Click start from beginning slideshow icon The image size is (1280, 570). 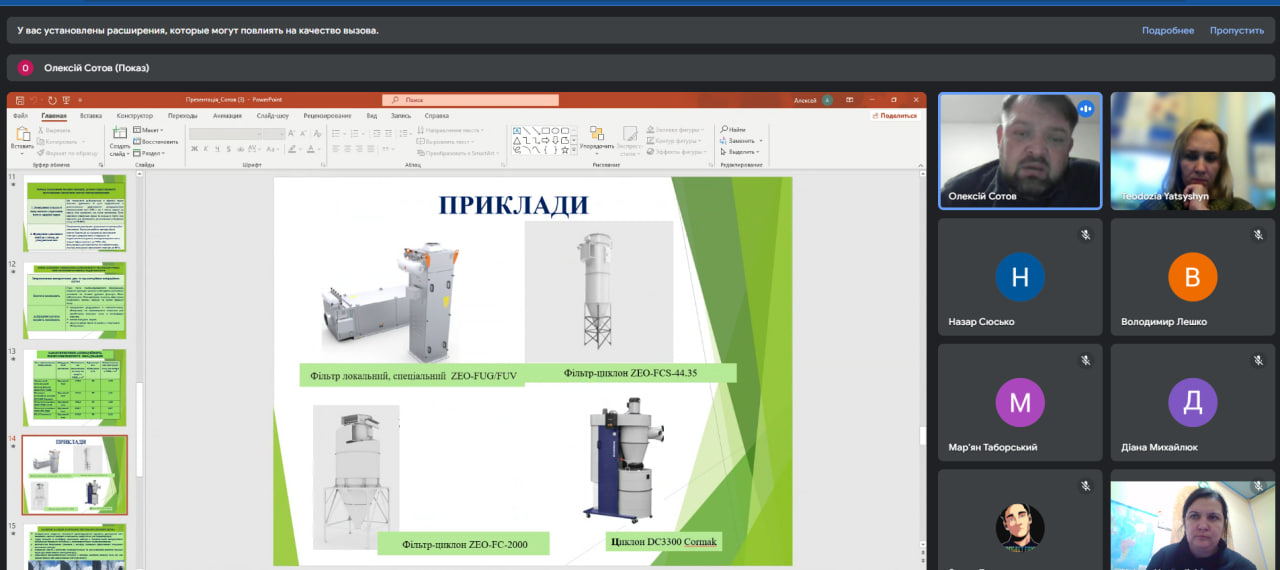pos(66,100)
